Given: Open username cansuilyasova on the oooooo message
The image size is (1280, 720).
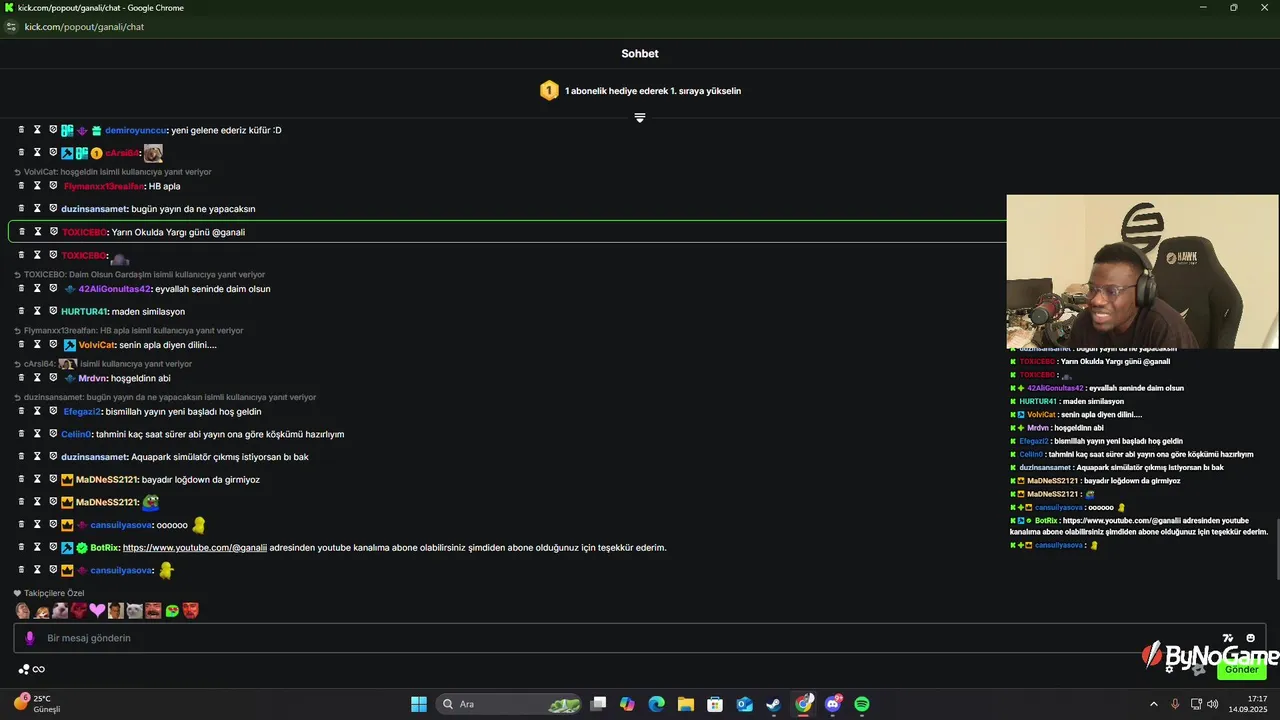Looking at the screenshot, I should click(x=121, y=525).
